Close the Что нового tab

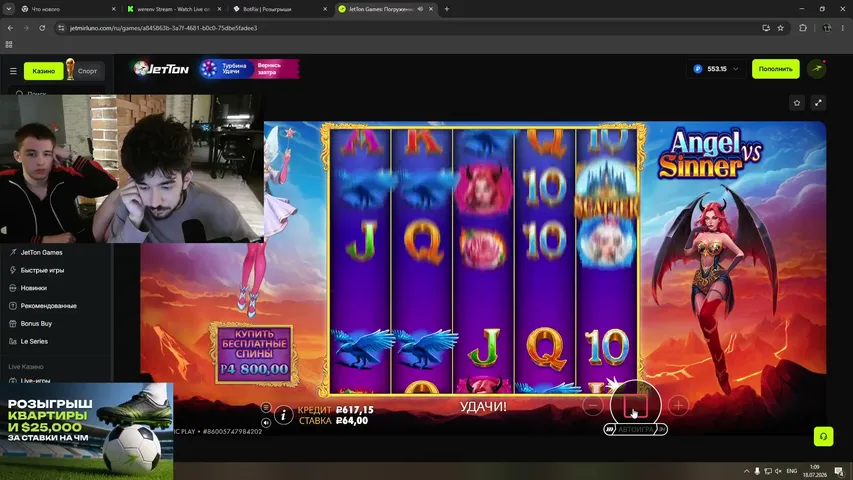pyautogui.click(x=113, y=9)
